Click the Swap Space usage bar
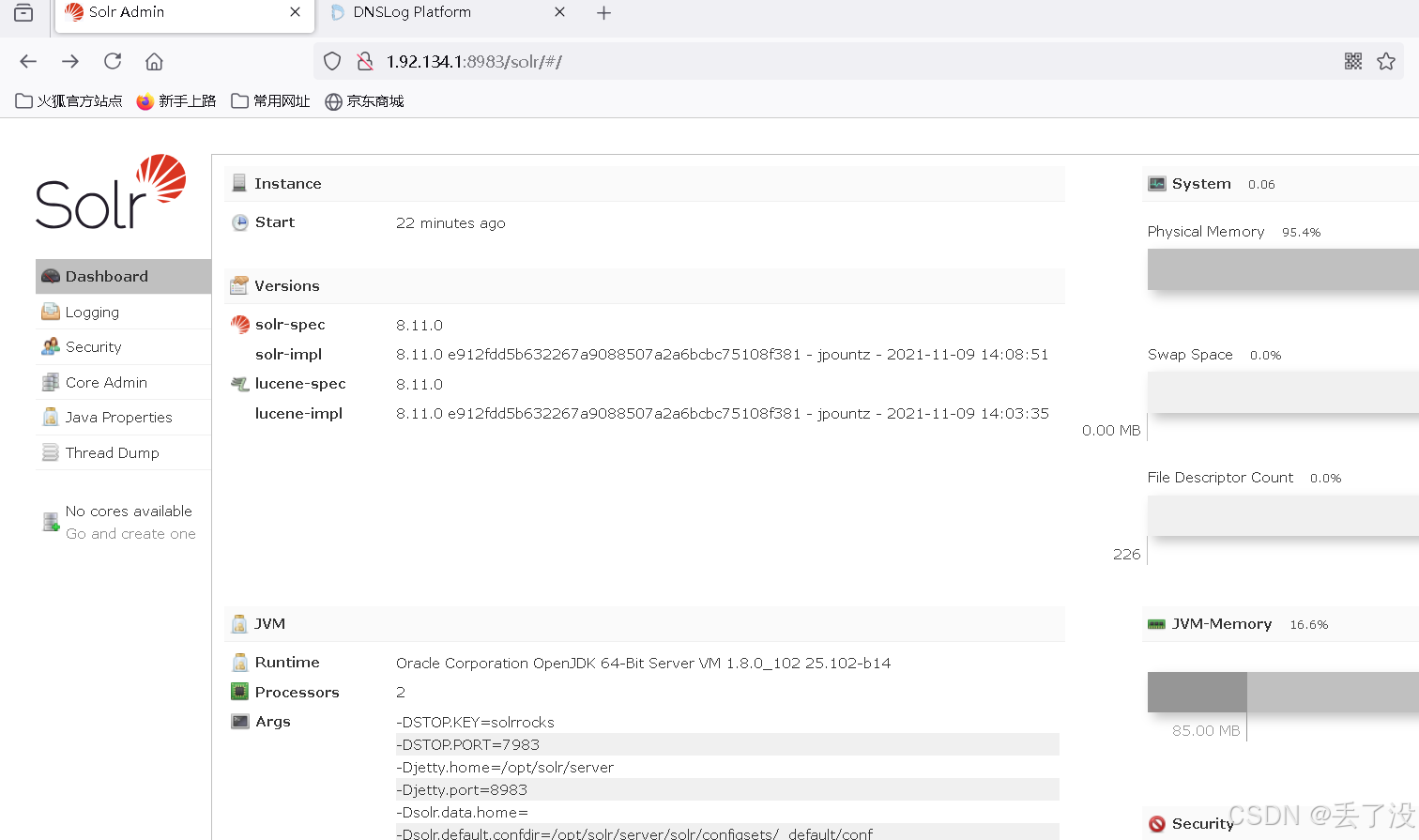This screenshot has width=1419, height=840. pos(1283,392)
